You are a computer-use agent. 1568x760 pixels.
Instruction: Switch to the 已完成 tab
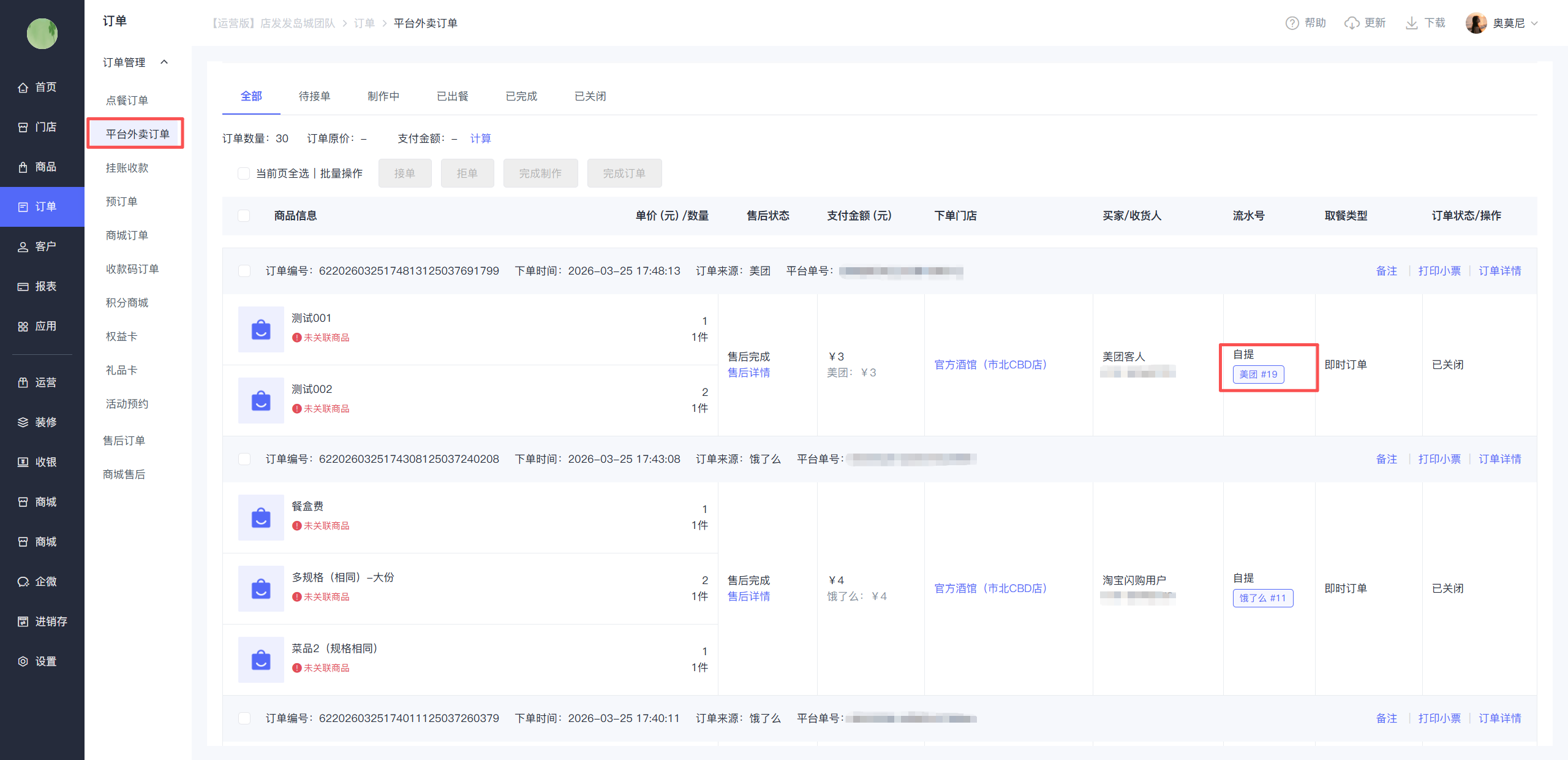(x=521, y=96)
